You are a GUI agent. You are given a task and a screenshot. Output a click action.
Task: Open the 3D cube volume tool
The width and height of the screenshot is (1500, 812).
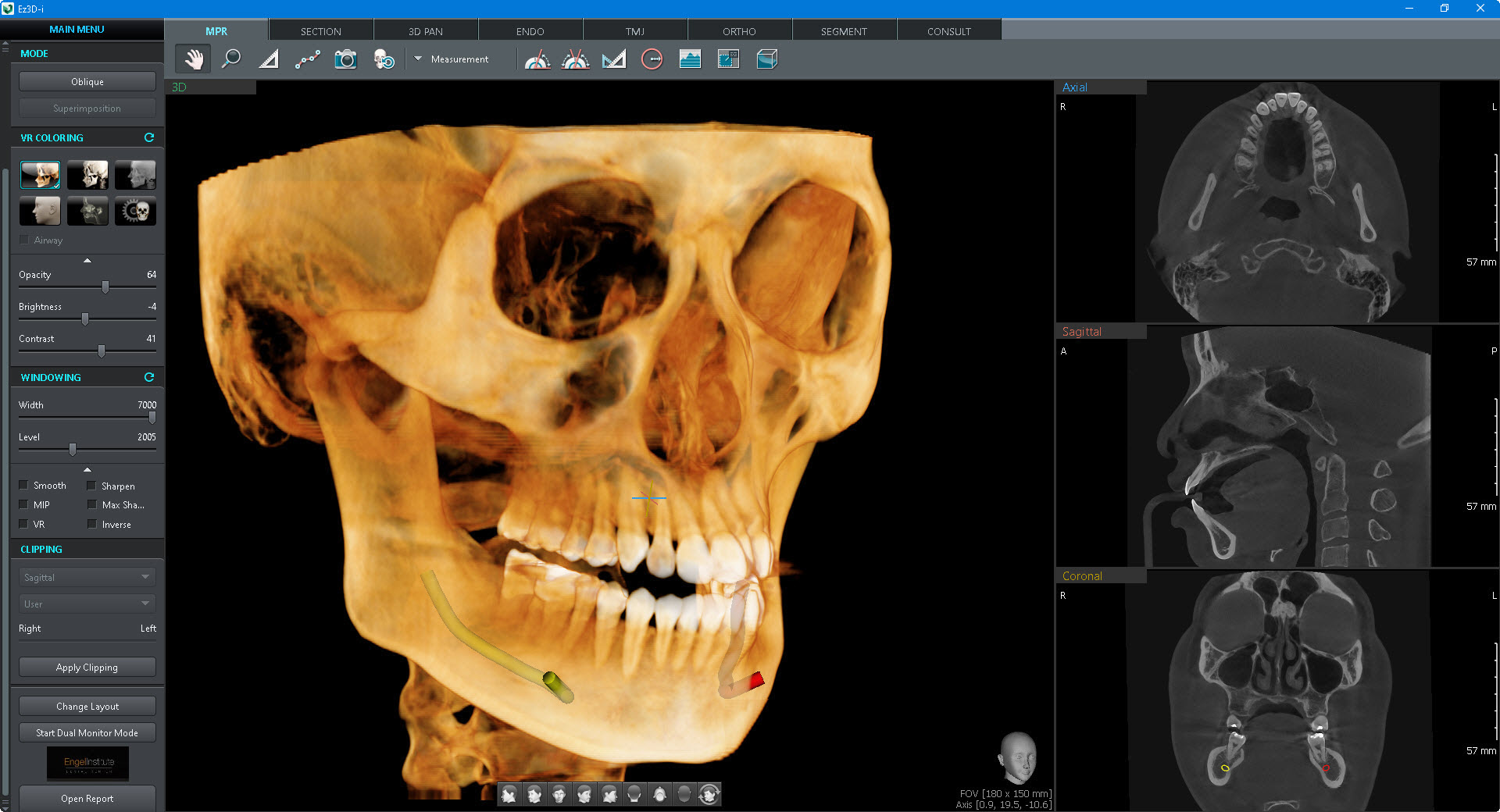(x=766, y=59)
